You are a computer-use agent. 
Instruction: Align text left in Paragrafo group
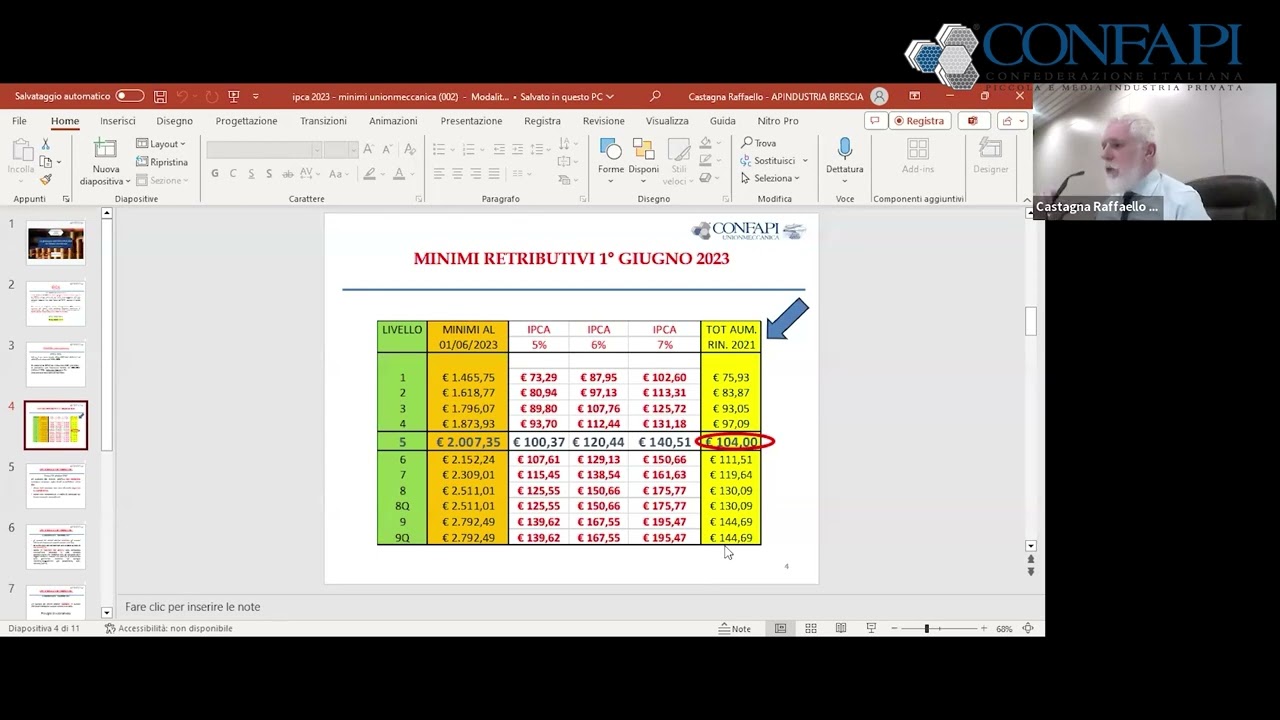[x=439, y=174]
